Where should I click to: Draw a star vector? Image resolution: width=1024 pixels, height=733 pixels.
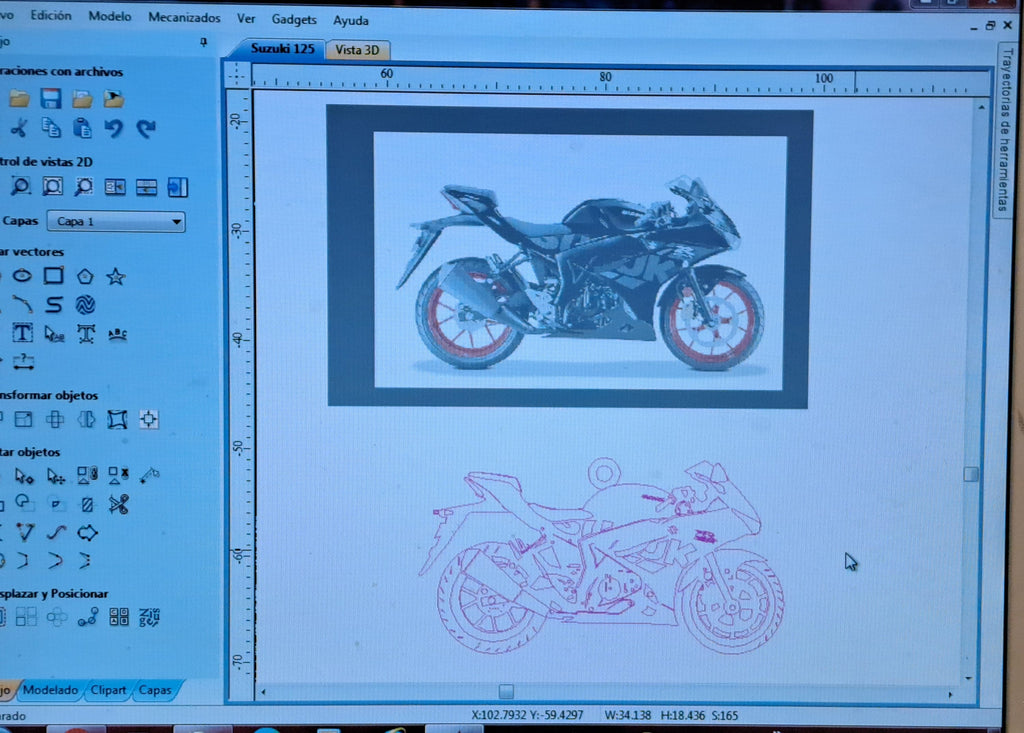[x=116, y=276]
